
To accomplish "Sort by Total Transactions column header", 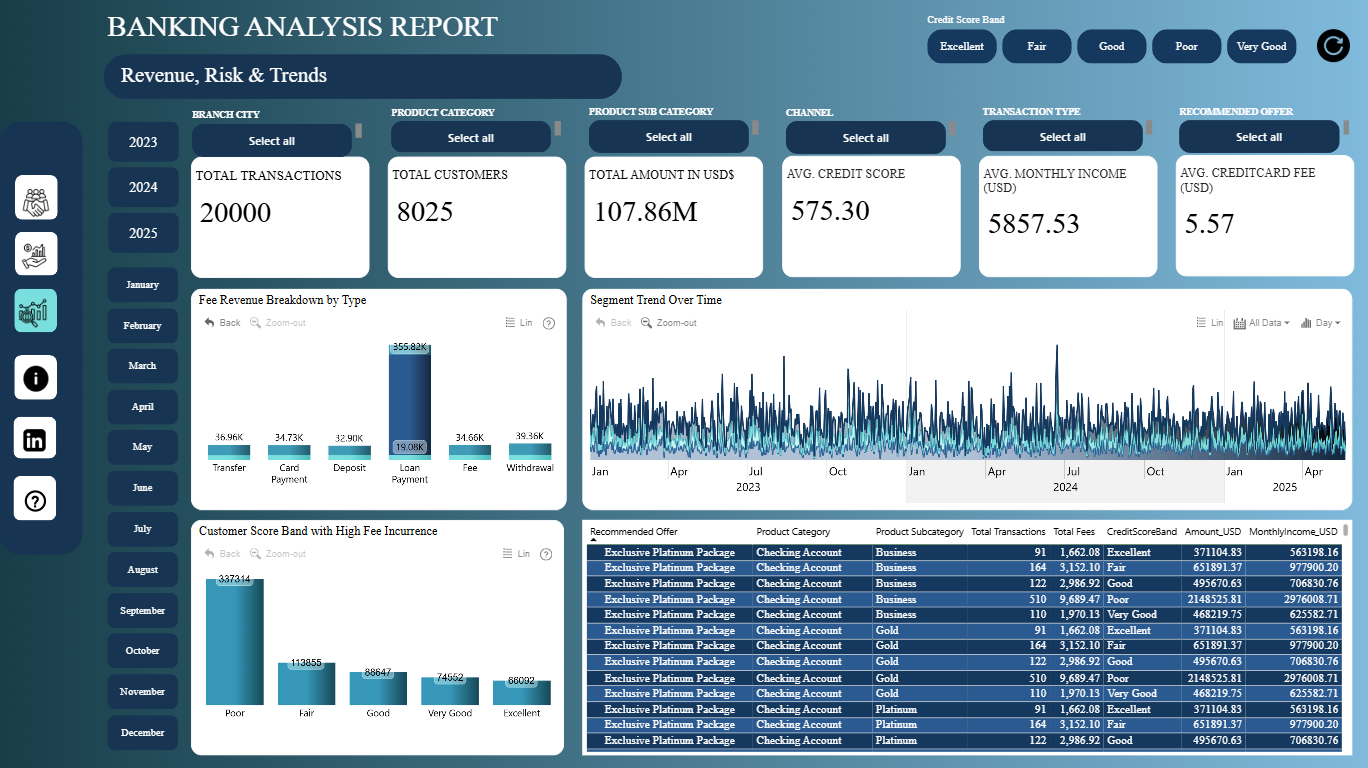I will (x=1008, y=532).
